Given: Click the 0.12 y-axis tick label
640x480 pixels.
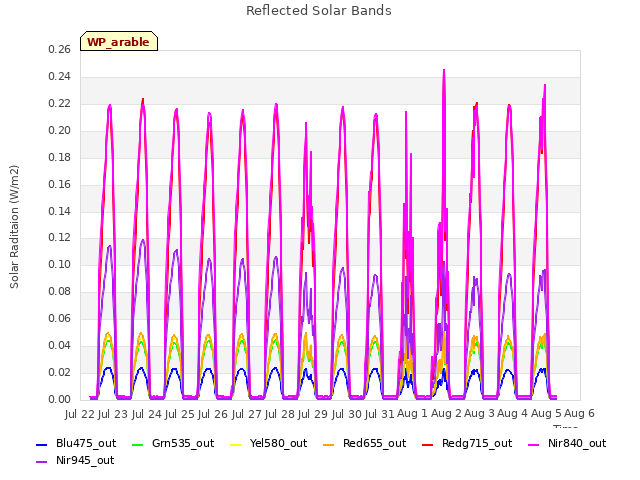Looking at the screenshot, I should pyautogui.click(x=60, y=238).
